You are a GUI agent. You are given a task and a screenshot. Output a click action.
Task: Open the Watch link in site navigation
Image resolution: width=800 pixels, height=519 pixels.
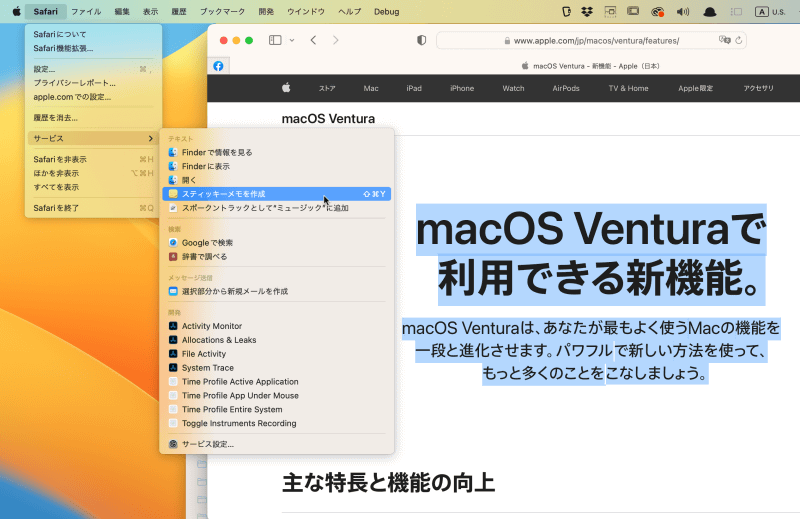click(x=513, y=88)
